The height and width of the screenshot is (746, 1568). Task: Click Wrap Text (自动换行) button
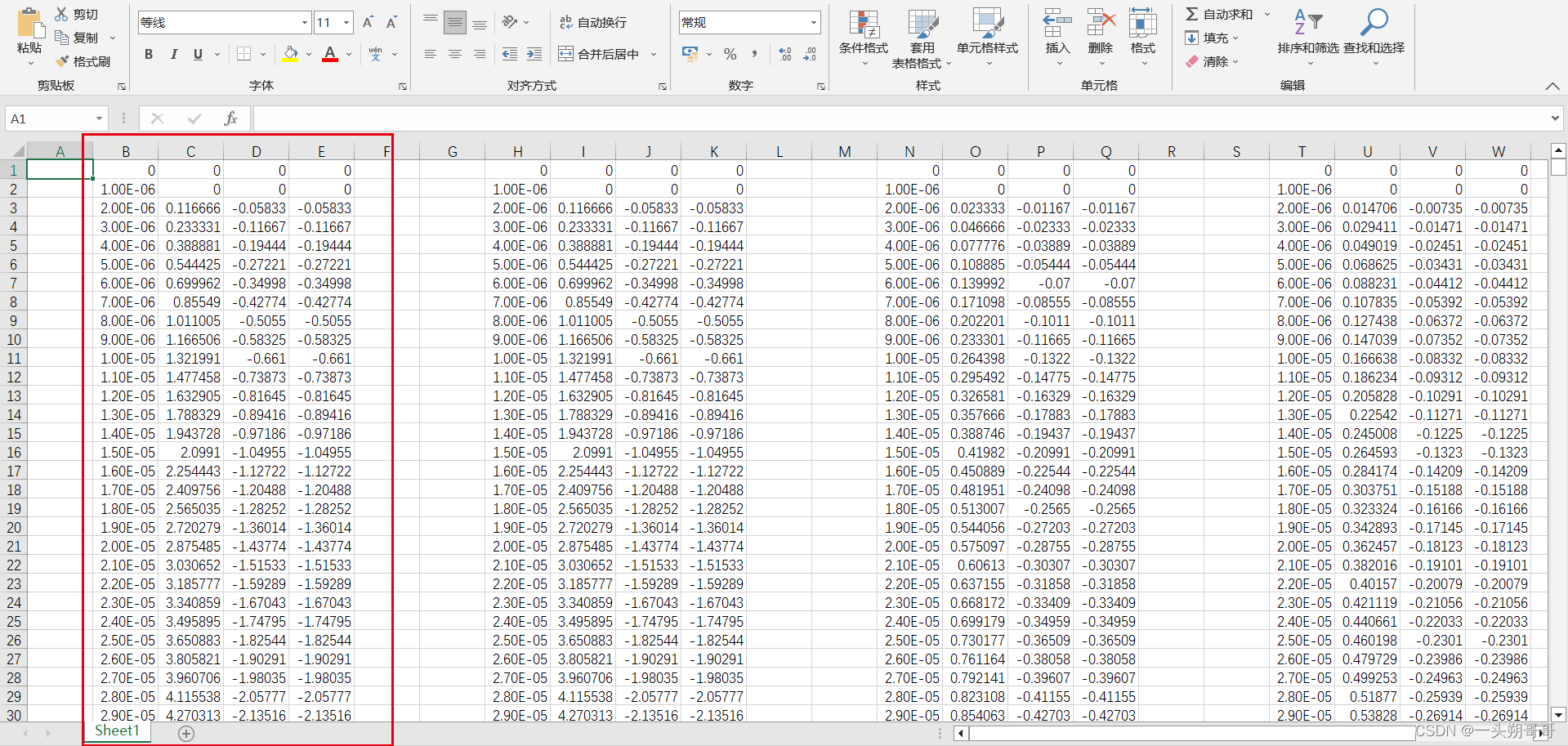point(593,22)
